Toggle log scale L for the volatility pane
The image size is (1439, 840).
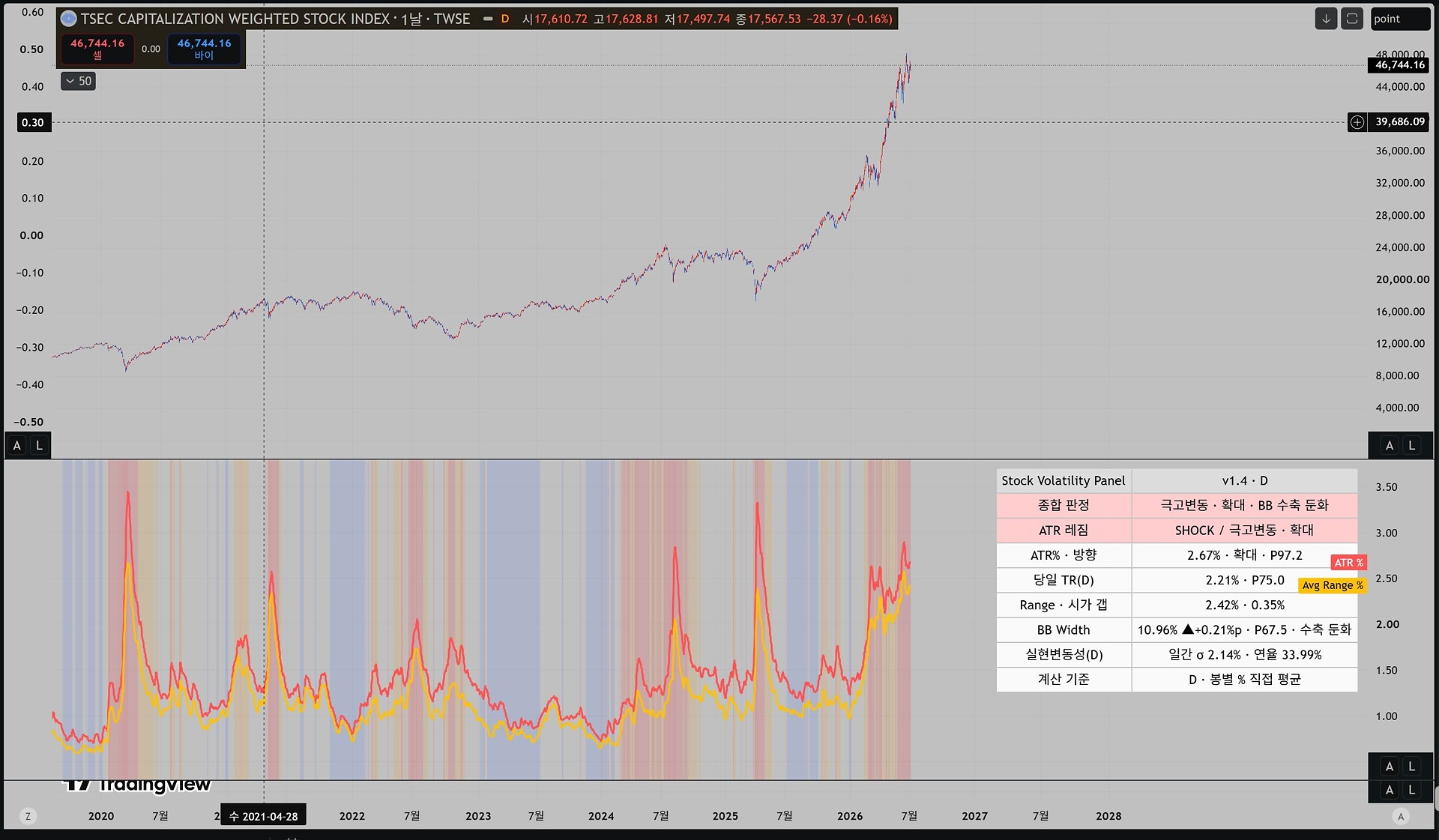(x=1412, y=767)
